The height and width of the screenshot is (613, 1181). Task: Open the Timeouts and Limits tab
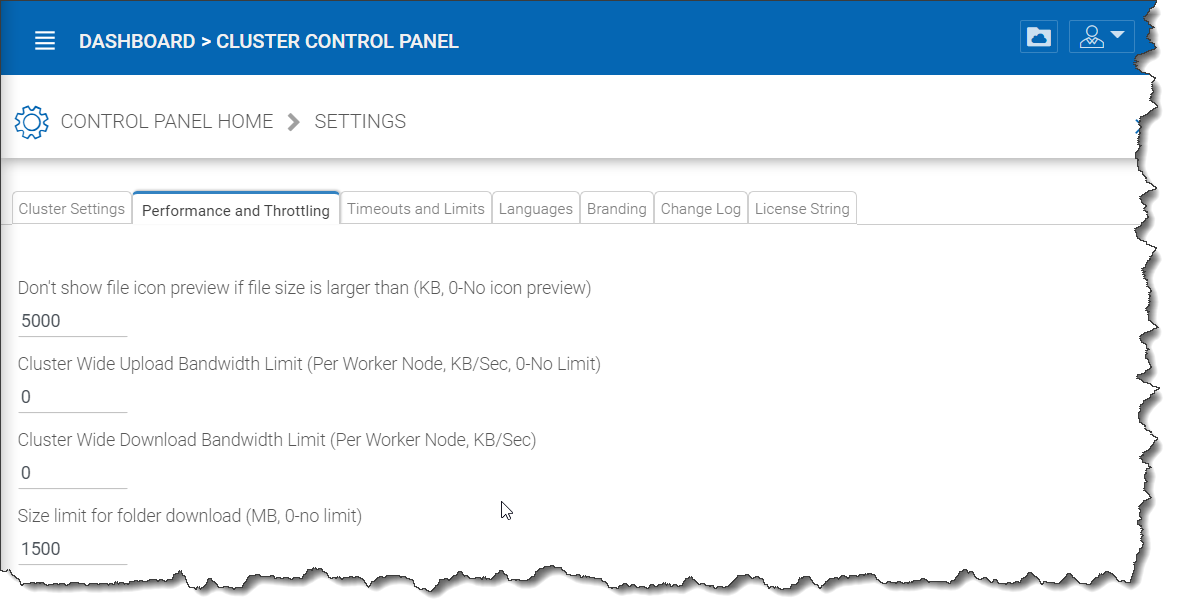coord(416,209)
